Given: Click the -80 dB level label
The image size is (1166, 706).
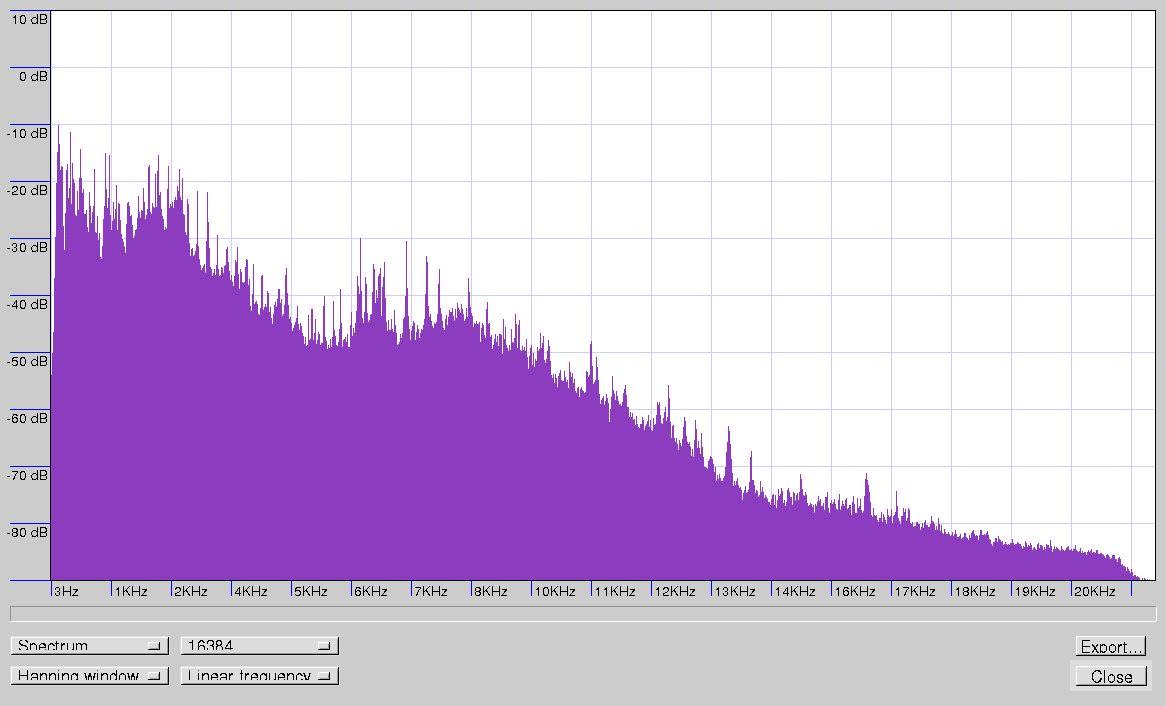Looking at the screenshot, I should click(x=29, y=532).
